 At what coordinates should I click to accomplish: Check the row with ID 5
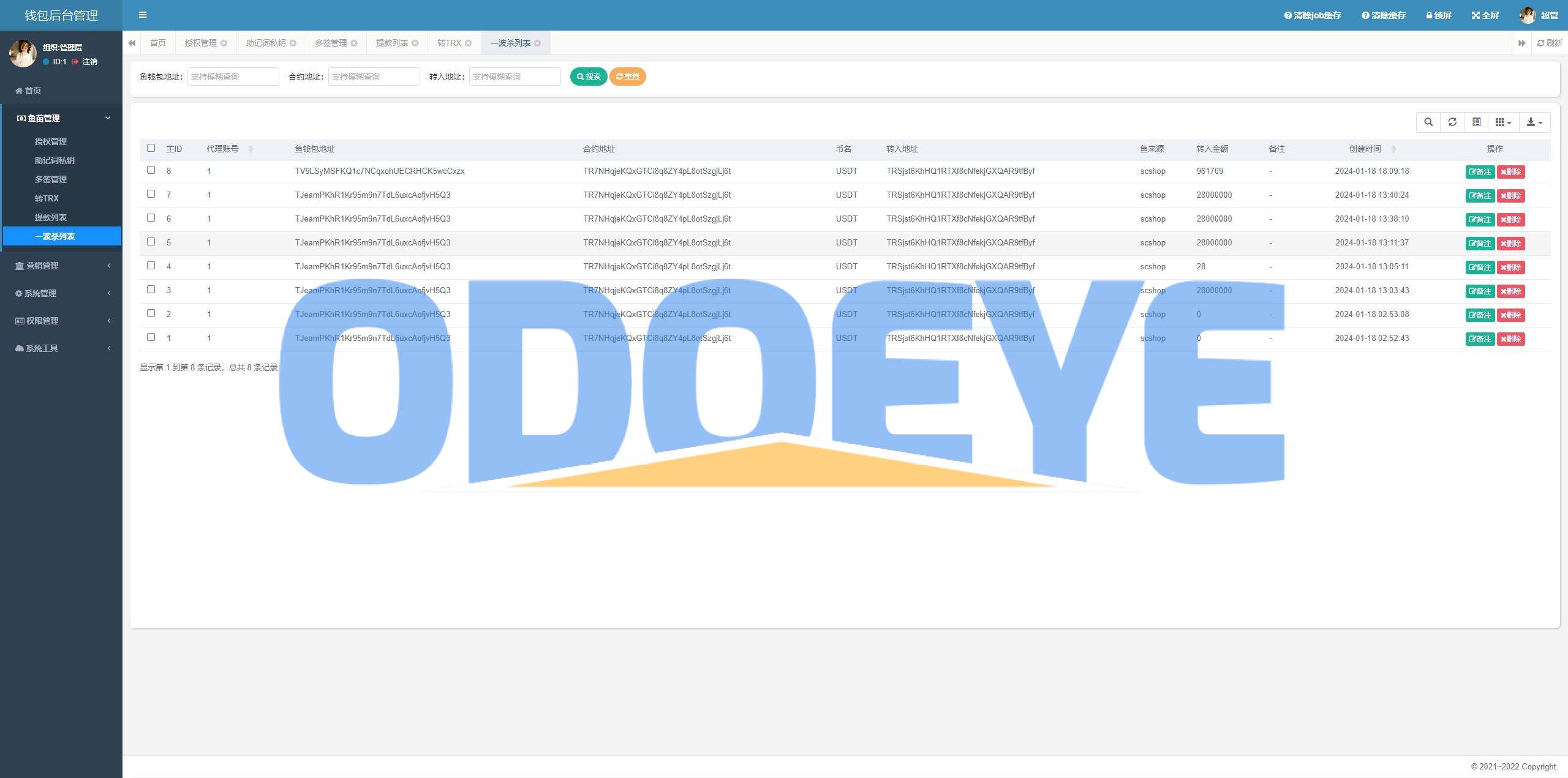151,242
